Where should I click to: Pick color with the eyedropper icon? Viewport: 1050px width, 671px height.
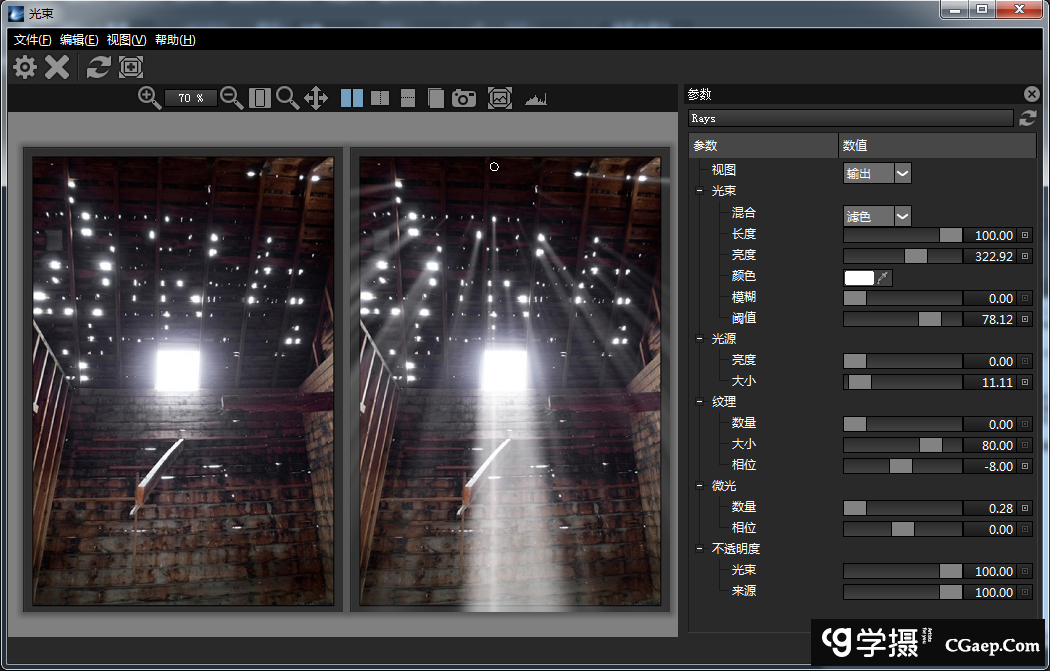pos(884,277)
